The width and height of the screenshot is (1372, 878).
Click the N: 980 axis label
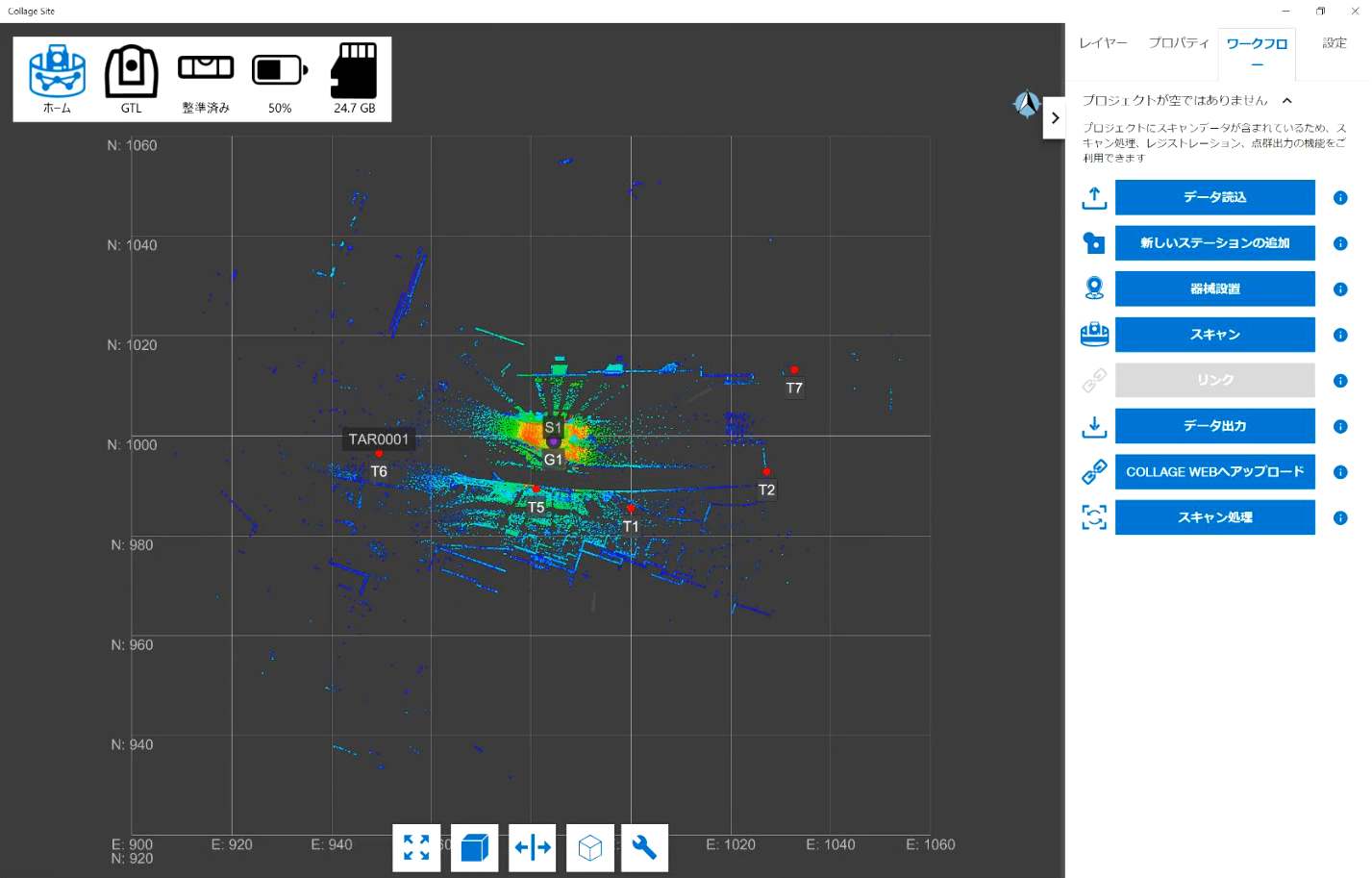click(133, 545)
